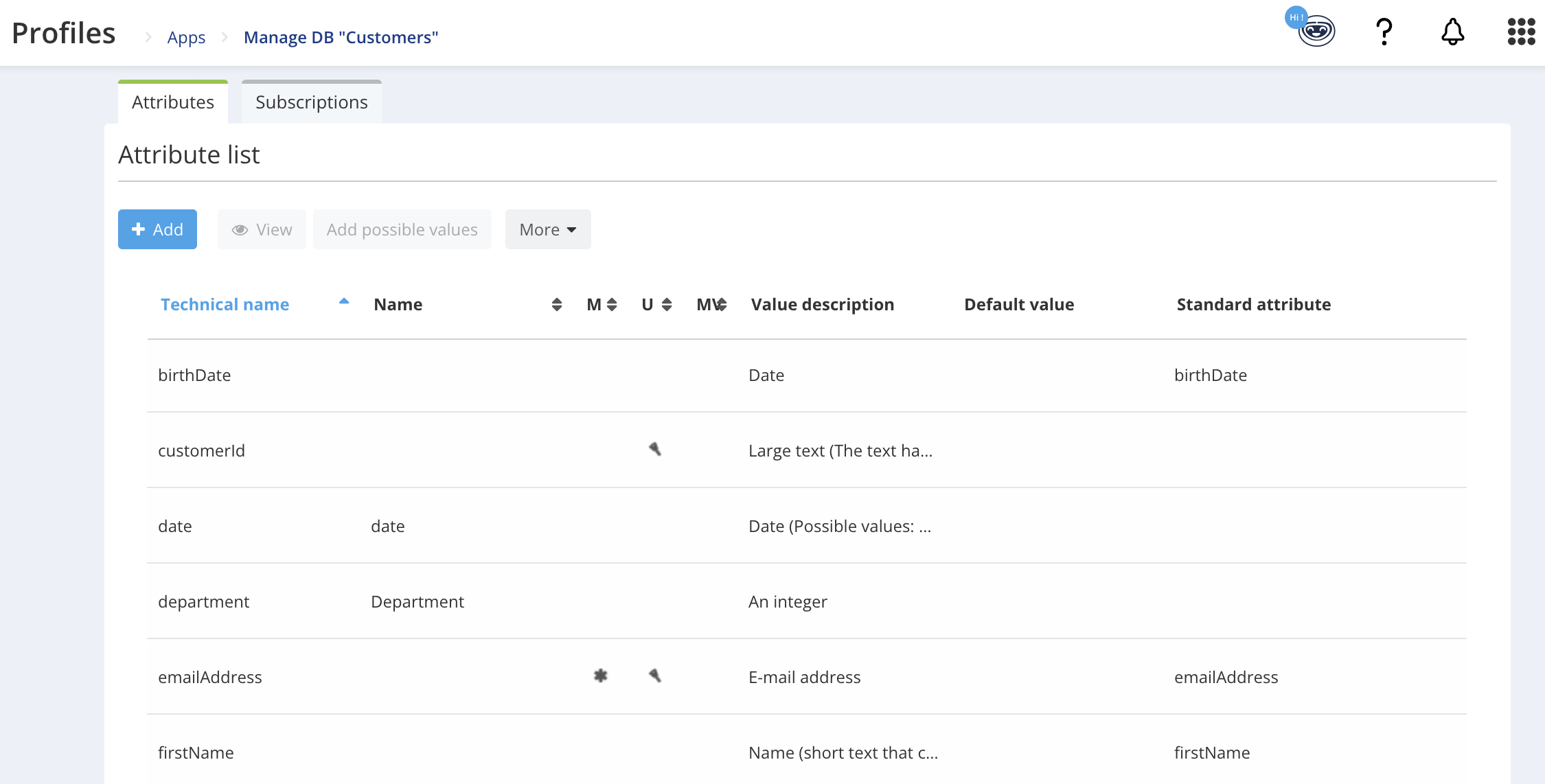Sort by Technical name ascending arrow
1545x784 pixels.
(344, 302)
